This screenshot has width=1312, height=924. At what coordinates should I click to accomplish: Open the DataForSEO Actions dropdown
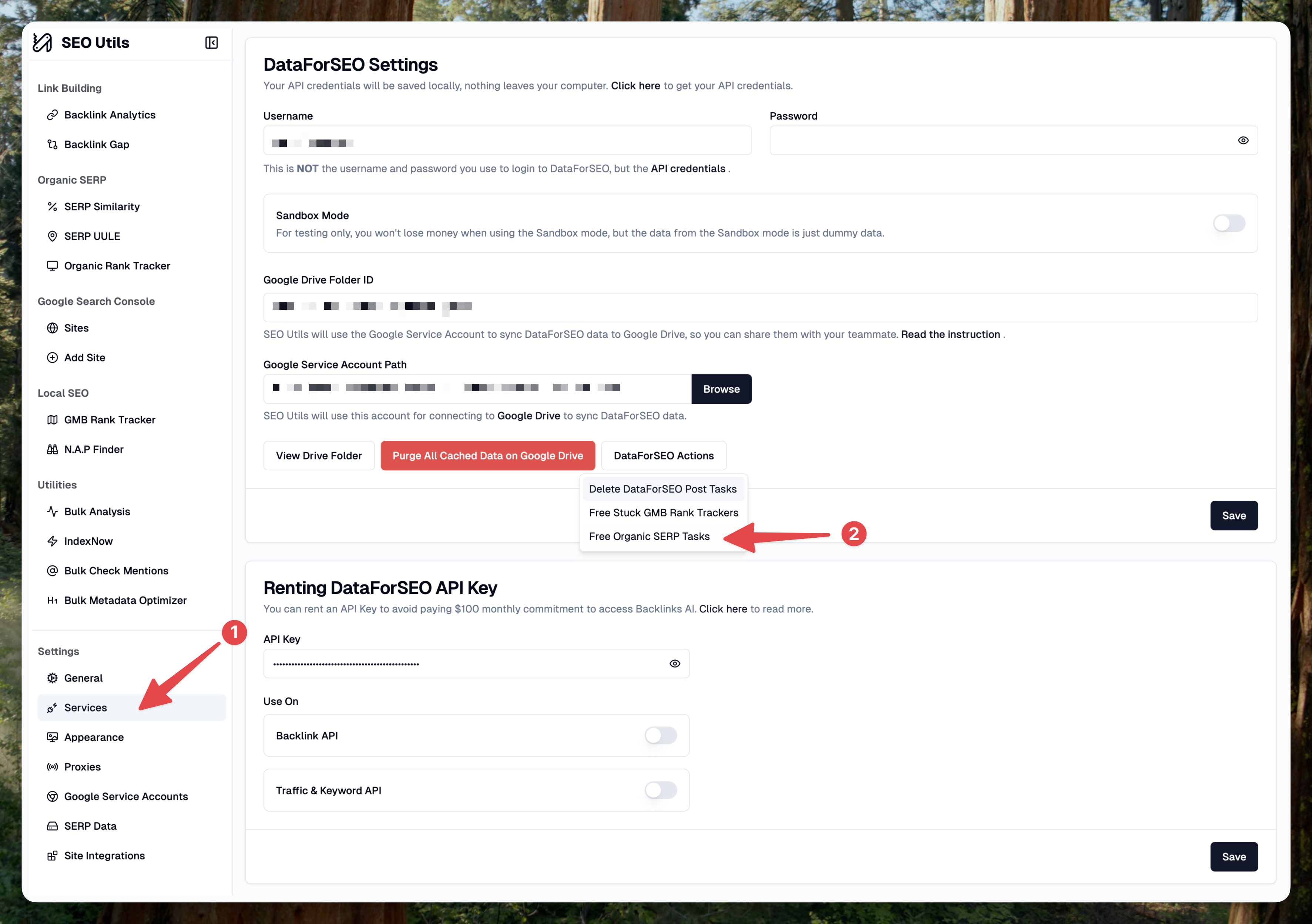(664, 456)
